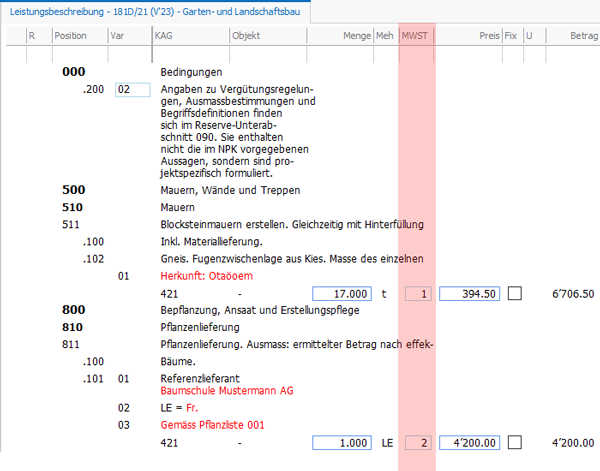Select position 811 Pflanzenlieferung. Ausmass row
Screen dimensions: 600x471
248,344
